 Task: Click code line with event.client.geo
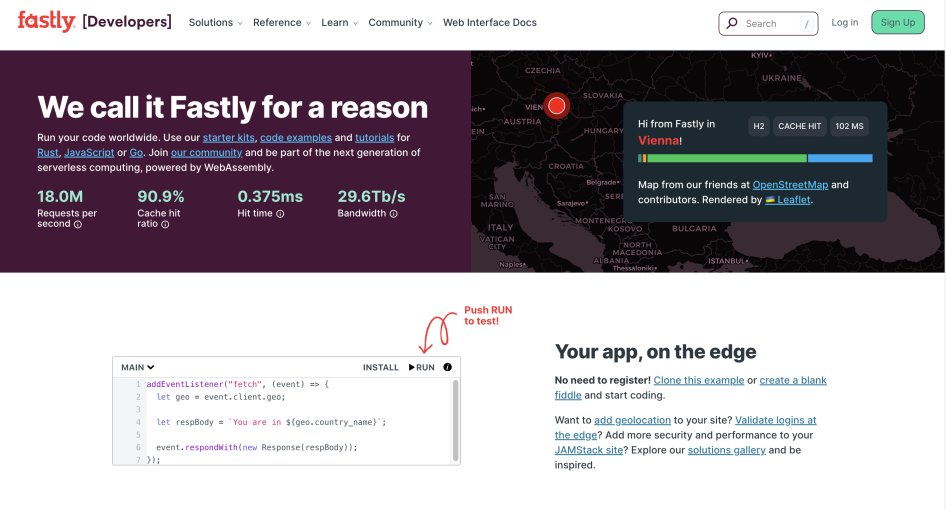tap(221, 397)
